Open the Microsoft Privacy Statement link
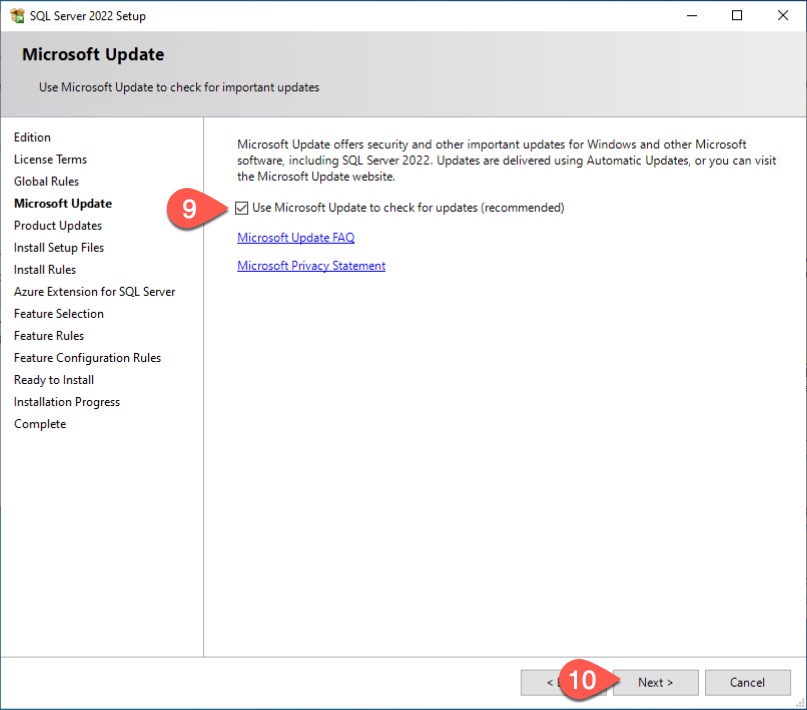807x710 pixels. (x=311, y=266)
